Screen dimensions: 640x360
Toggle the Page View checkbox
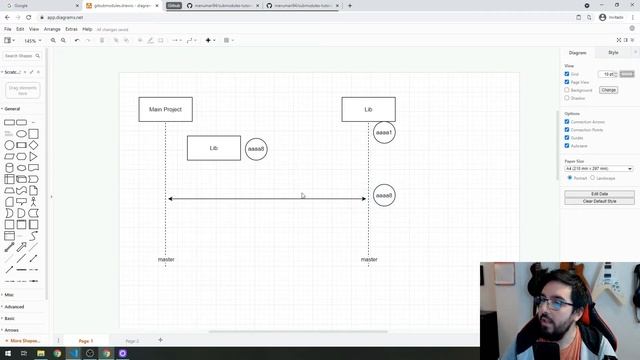click(567, 82)
